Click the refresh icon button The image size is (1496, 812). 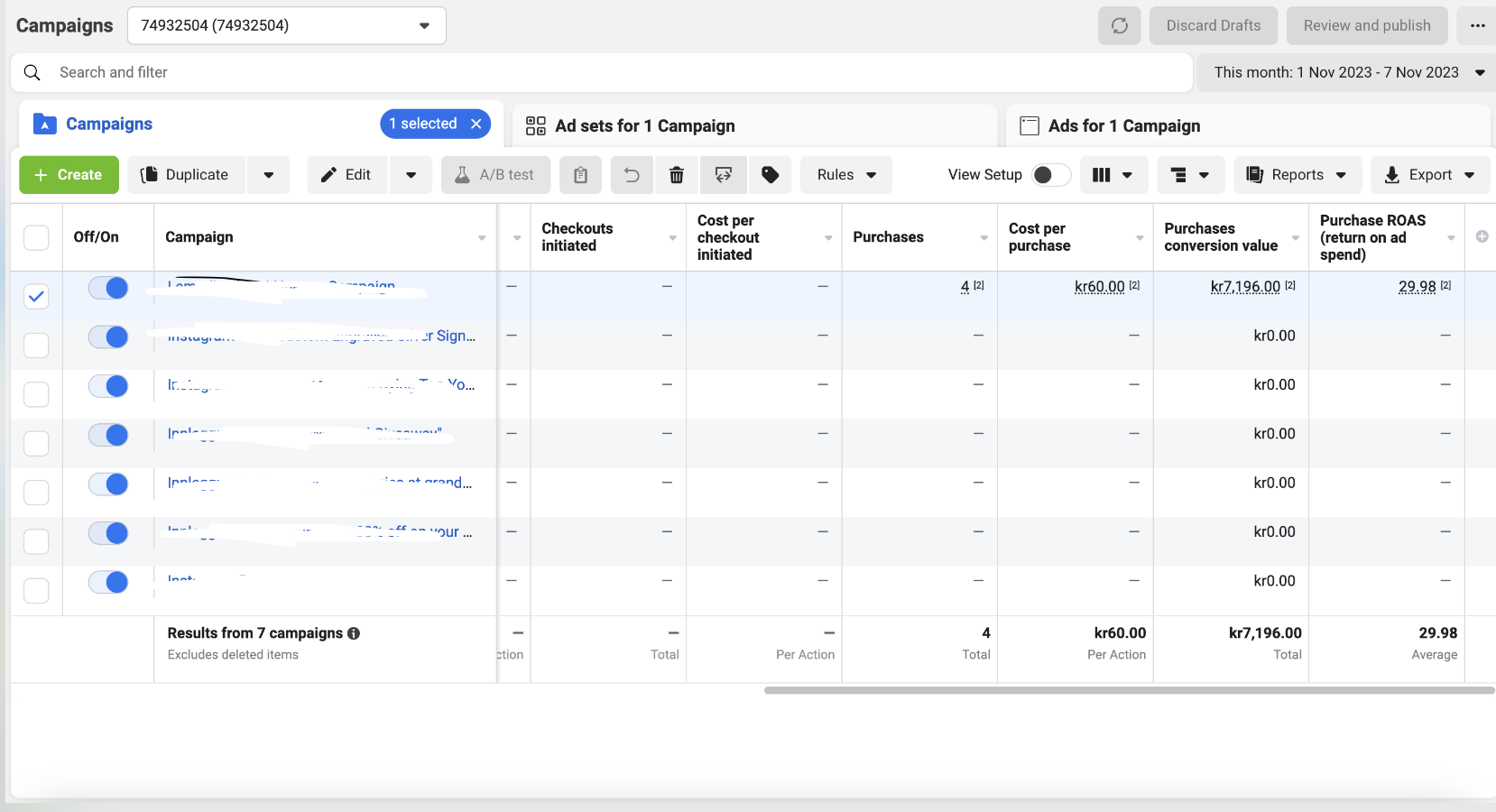click(x=1120, y=25)
